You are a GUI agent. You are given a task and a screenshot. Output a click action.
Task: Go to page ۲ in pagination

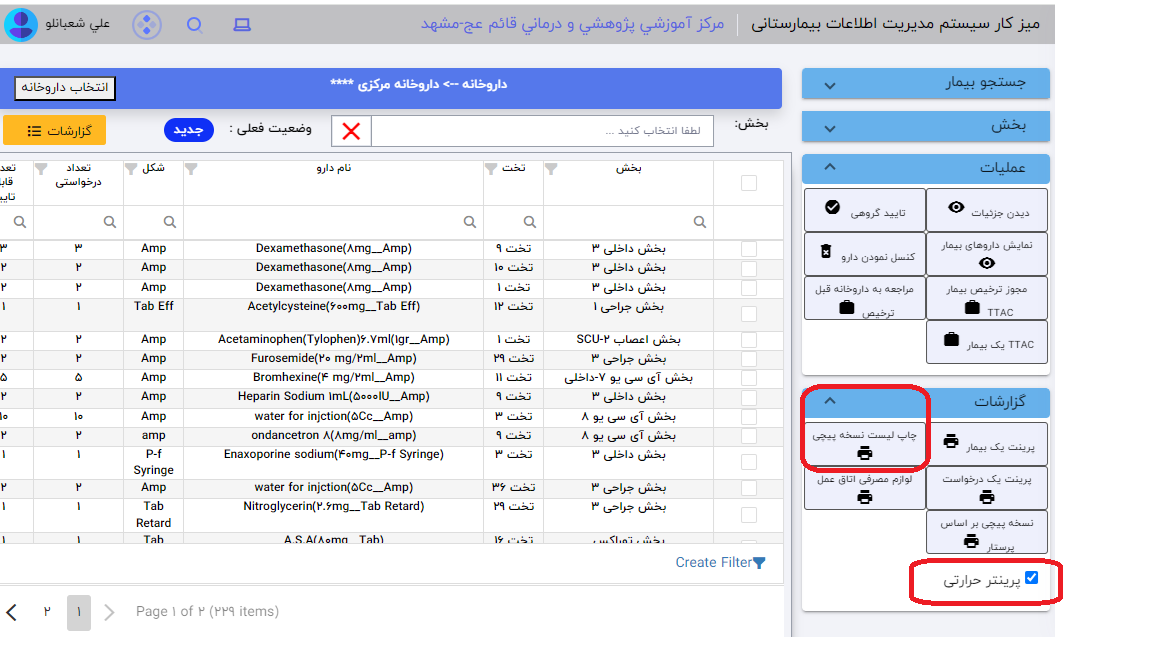[46, 611]
